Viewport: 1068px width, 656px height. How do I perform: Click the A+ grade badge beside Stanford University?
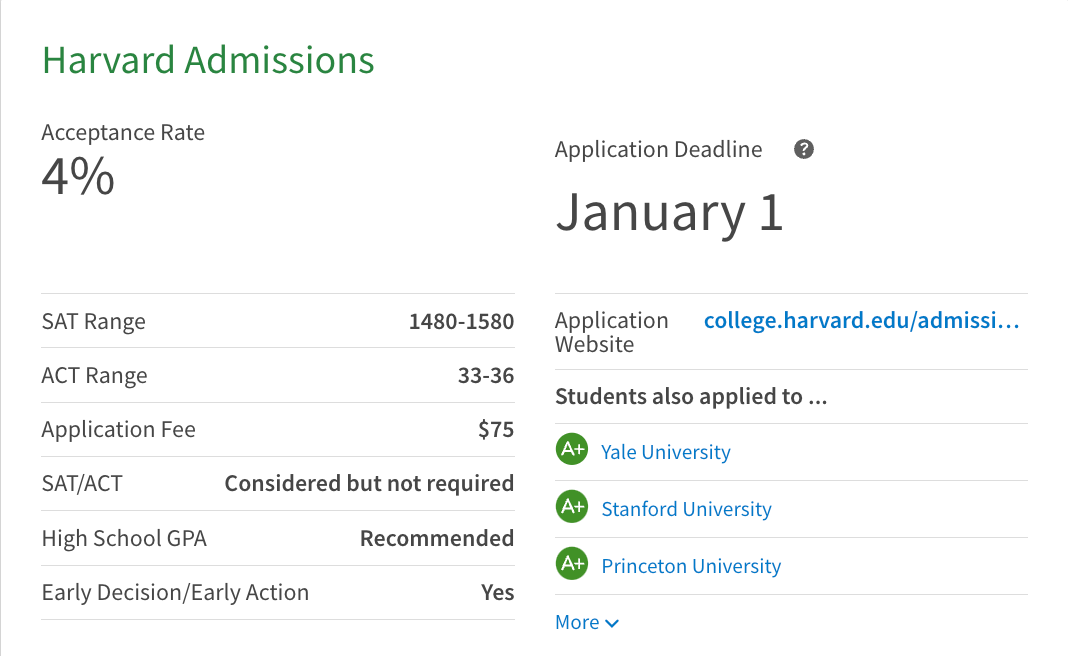[572, 507]
